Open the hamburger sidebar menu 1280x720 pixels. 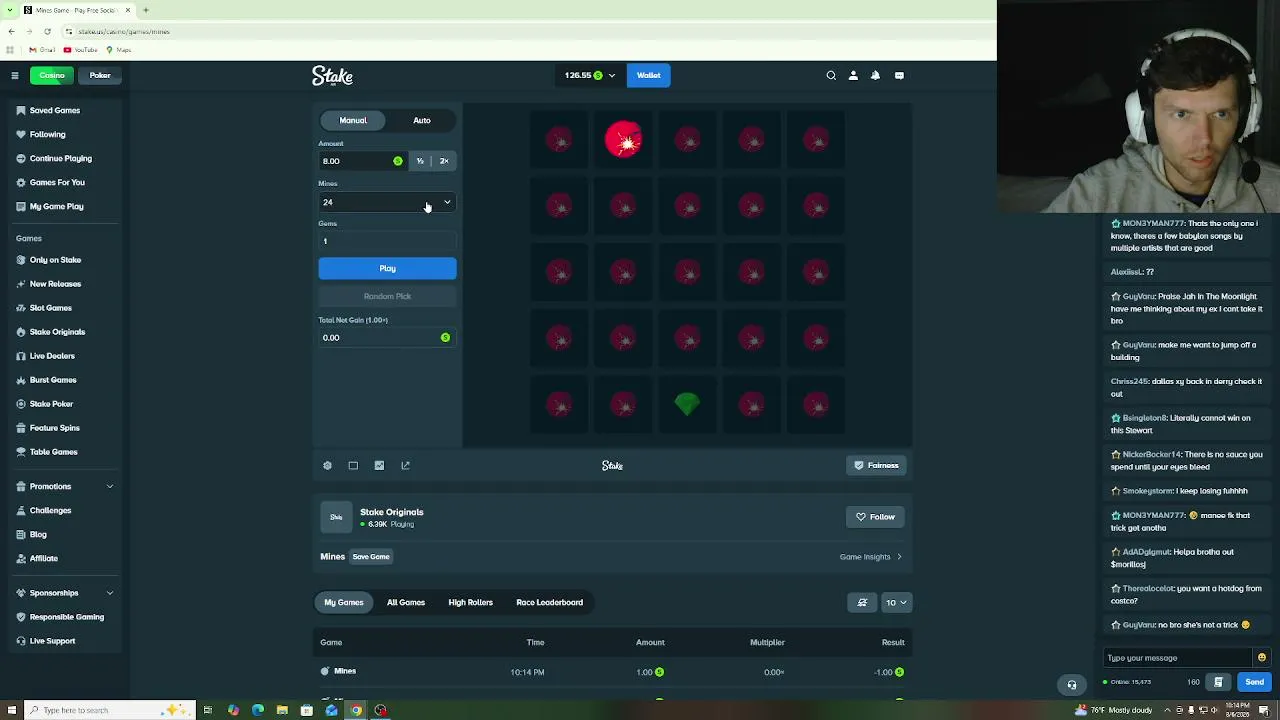15,75
